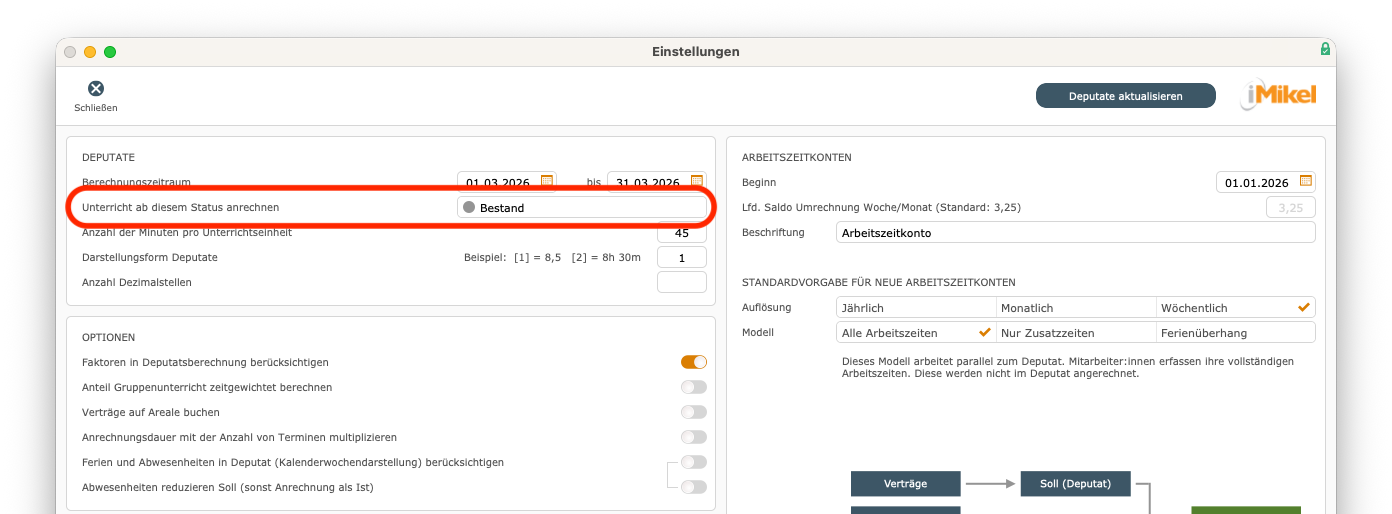Click the Anzahl Dezimalstellen field
Image resolution: width=1392 pixels, height=514 pixels.
(x=682, y=282)
